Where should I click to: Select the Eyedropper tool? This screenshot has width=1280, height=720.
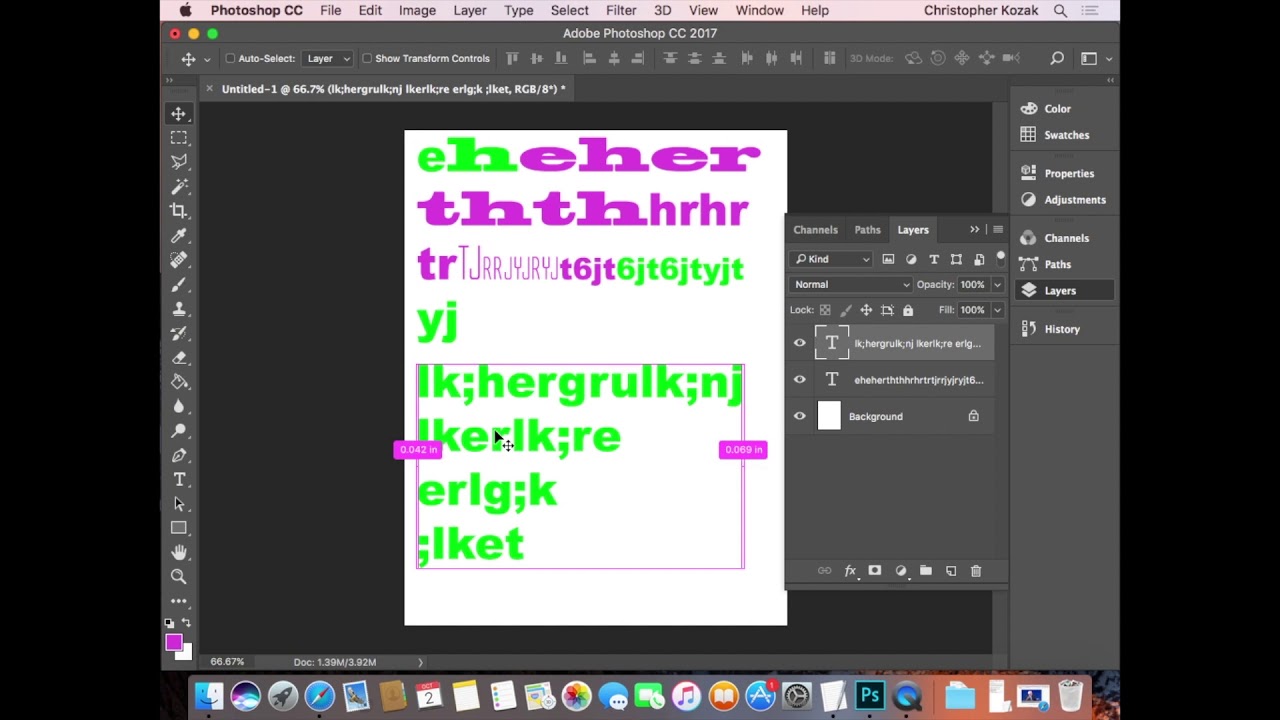point(179,236)
